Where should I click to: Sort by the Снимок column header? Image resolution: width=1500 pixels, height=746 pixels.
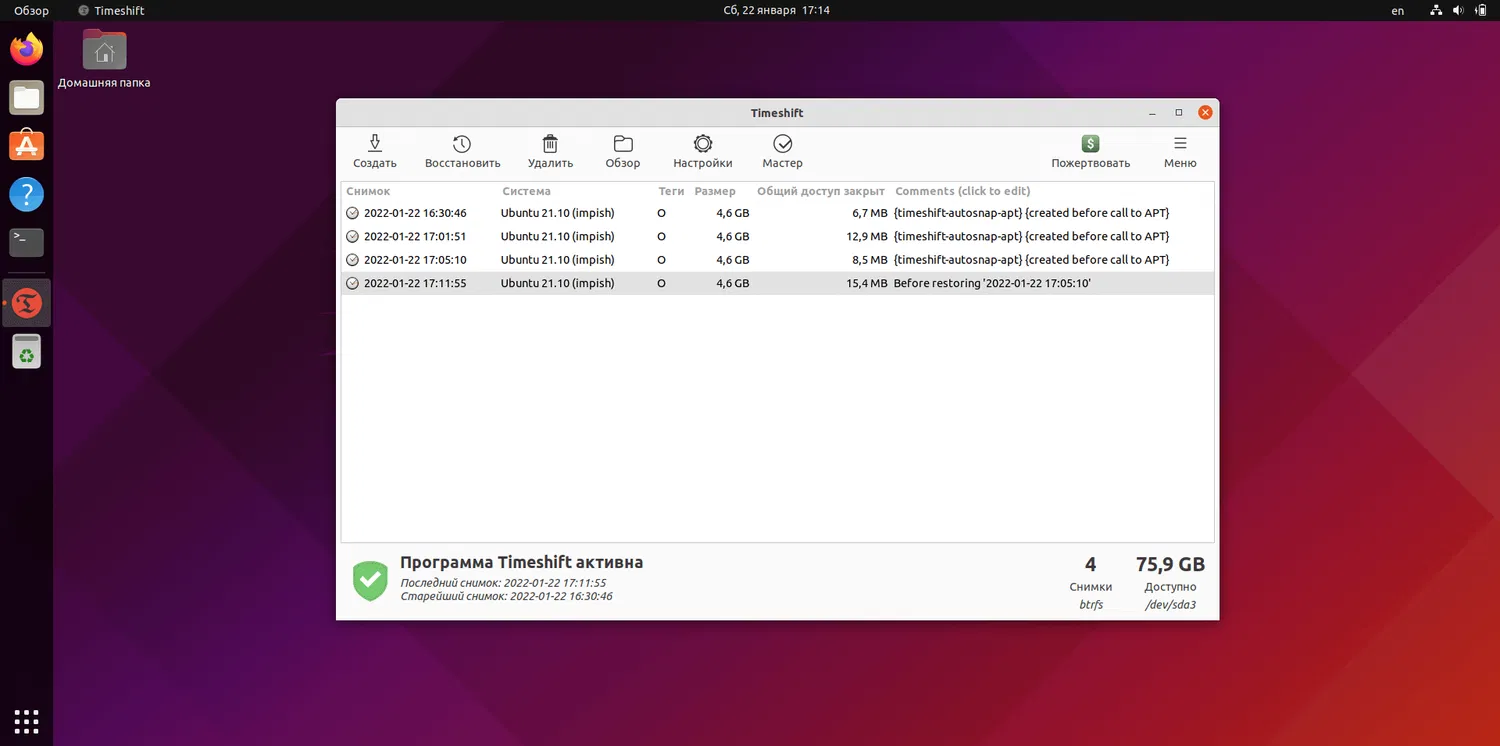pyautogui.click(x=368, y=191)
